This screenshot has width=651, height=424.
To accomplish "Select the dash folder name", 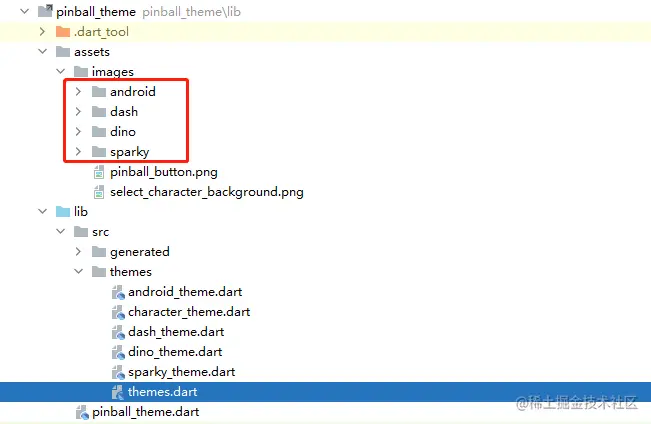I will [124, 111].
